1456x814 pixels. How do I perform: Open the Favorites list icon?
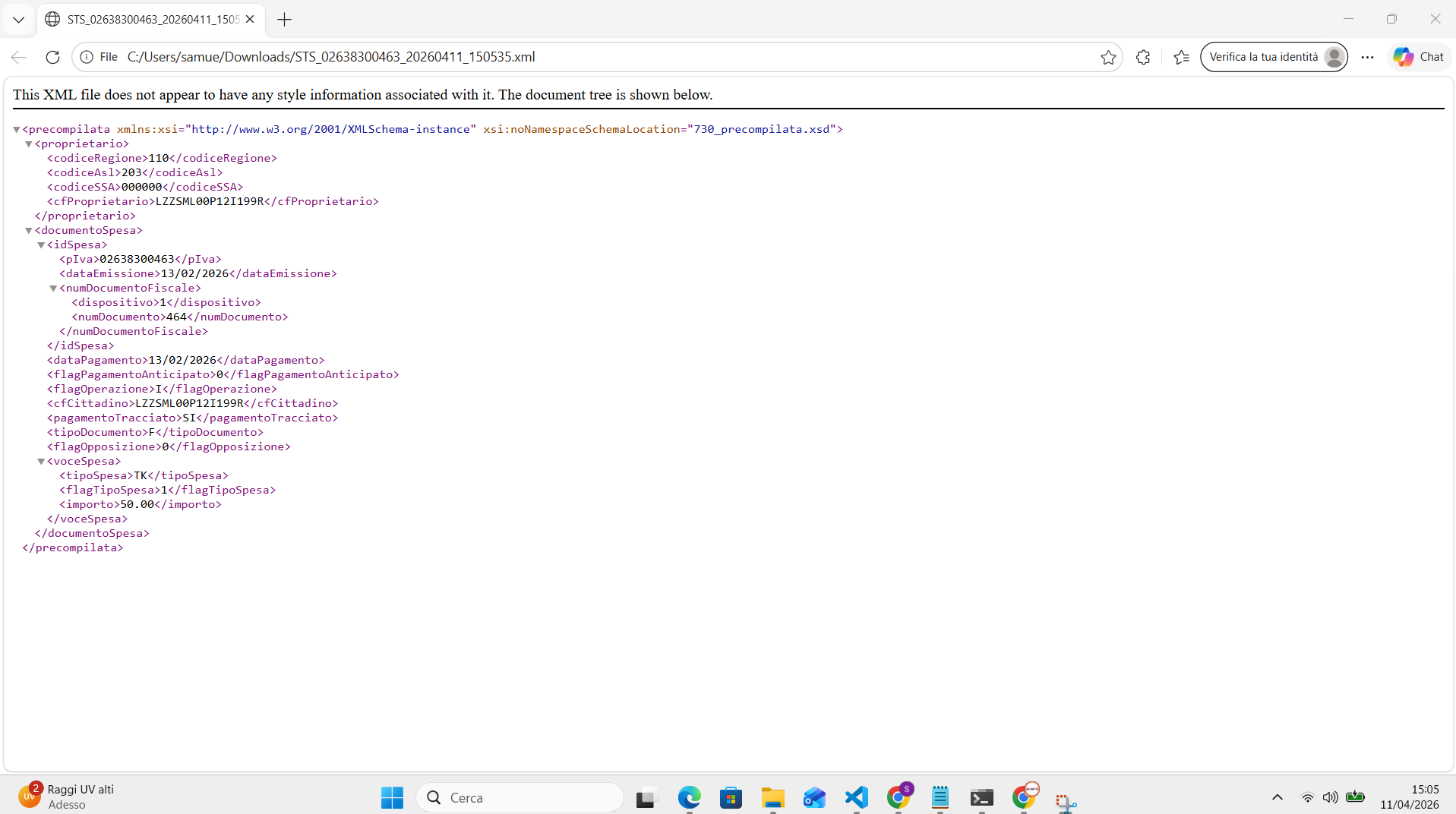pyautogui.click(x=1181, y=57)
